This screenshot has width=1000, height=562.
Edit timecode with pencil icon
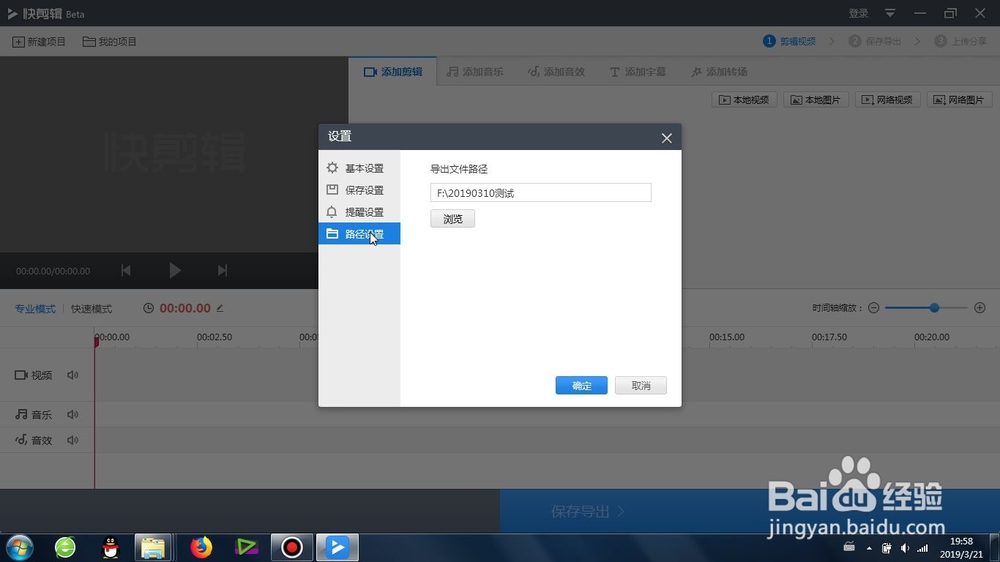pos(220,308)
